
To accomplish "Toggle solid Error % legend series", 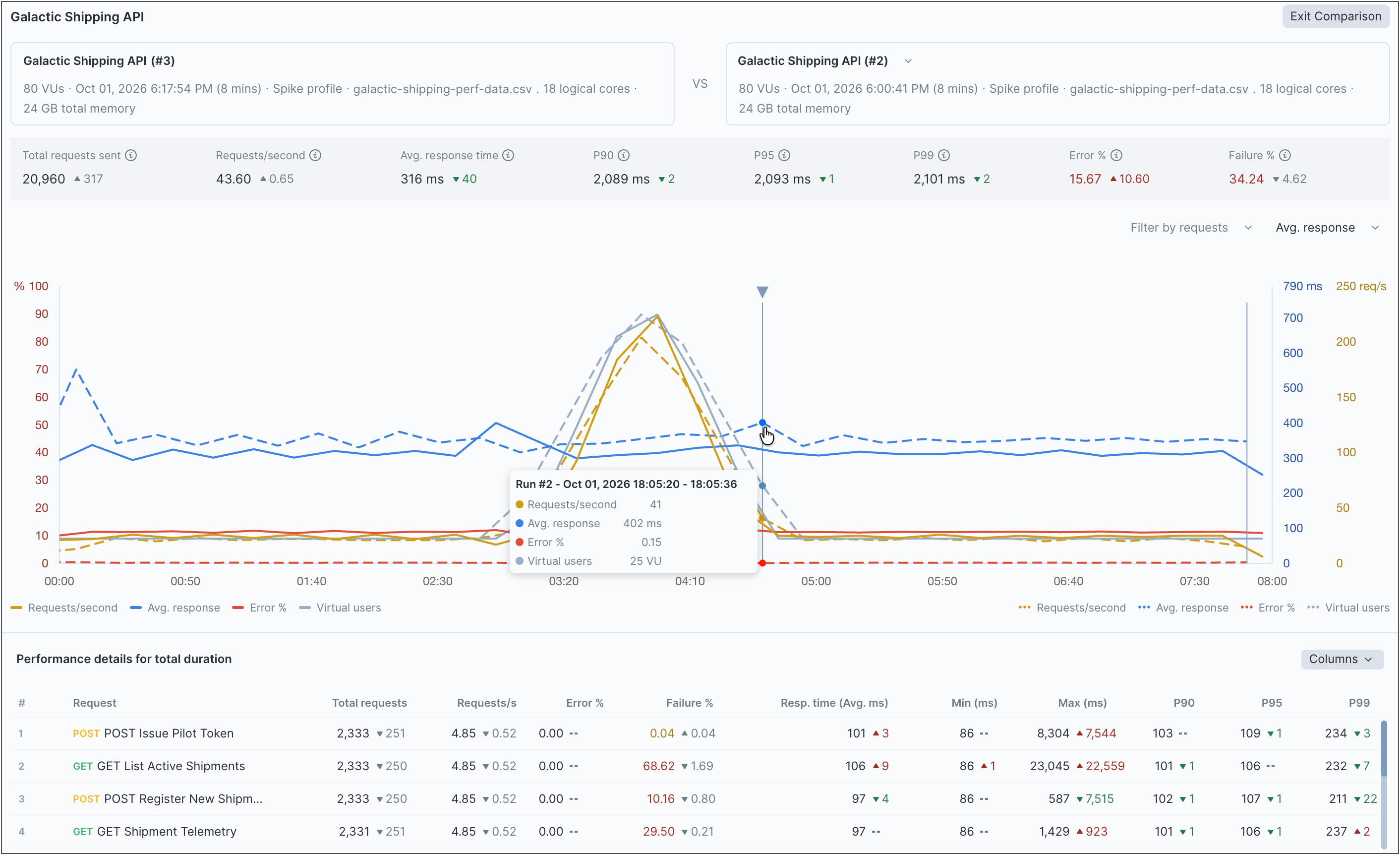I will (260, 608).
